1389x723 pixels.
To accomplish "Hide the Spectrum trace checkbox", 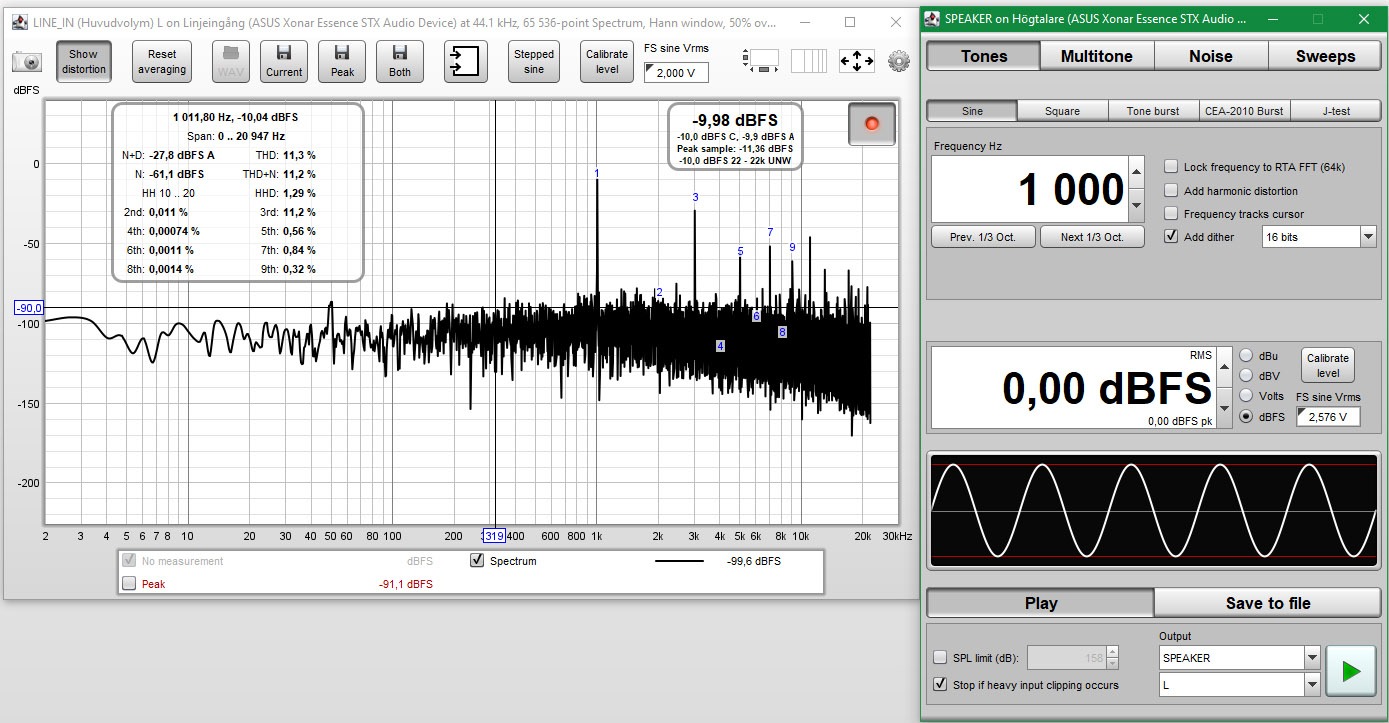I will click(x=477, y=561).
